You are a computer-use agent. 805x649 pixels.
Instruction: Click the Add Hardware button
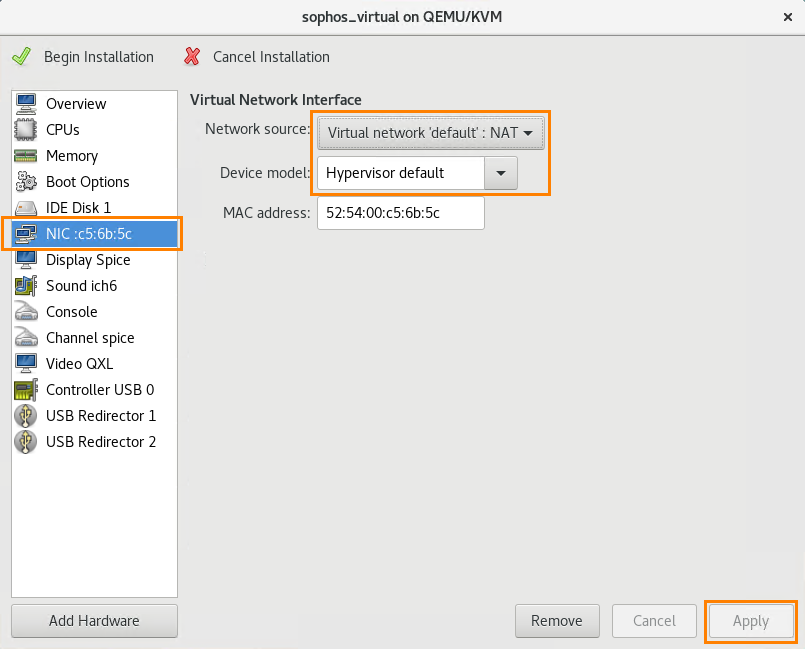[x=94, y=620]
